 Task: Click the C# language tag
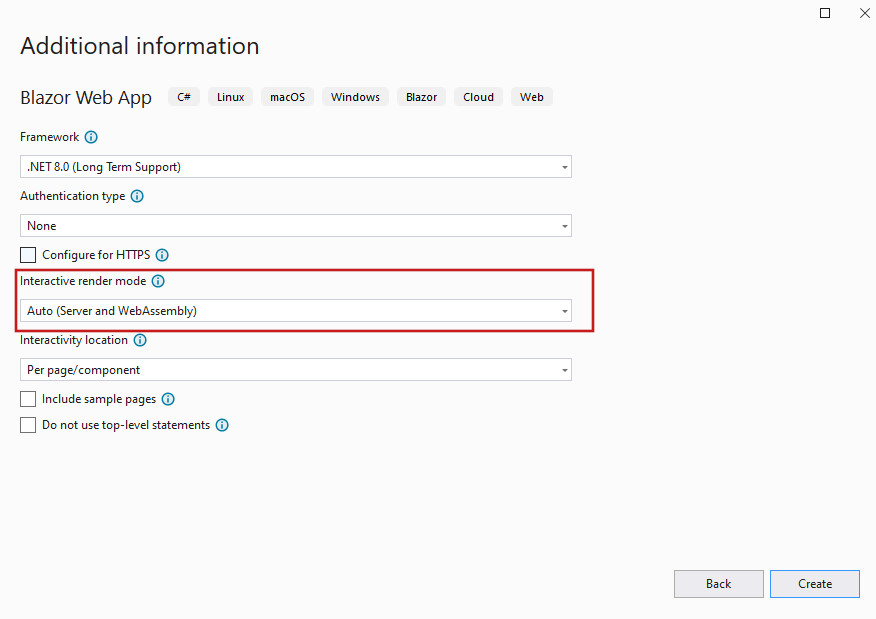(x=184, y=97)
